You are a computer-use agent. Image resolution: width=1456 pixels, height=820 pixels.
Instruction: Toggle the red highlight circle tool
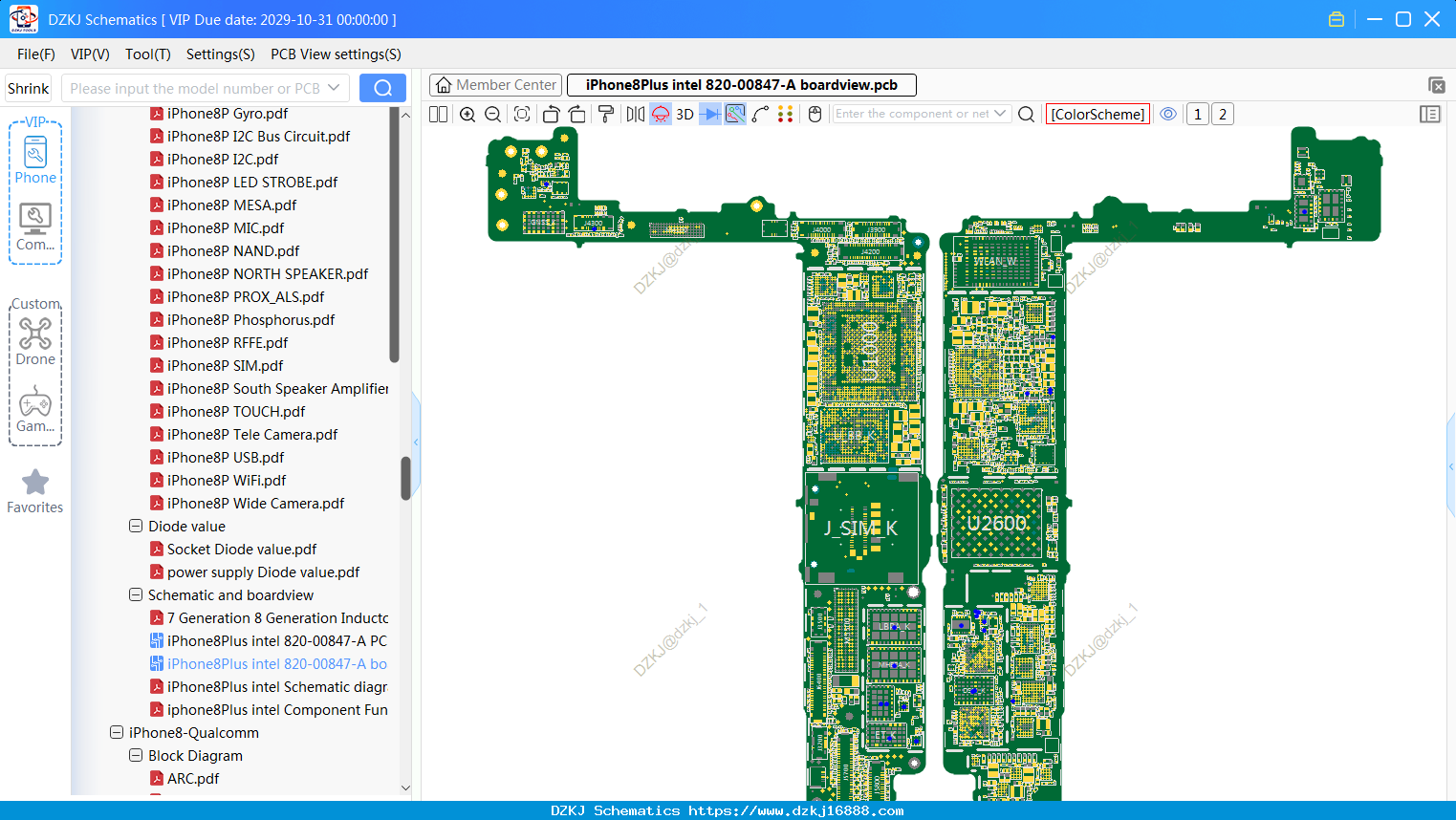[661, 115]
